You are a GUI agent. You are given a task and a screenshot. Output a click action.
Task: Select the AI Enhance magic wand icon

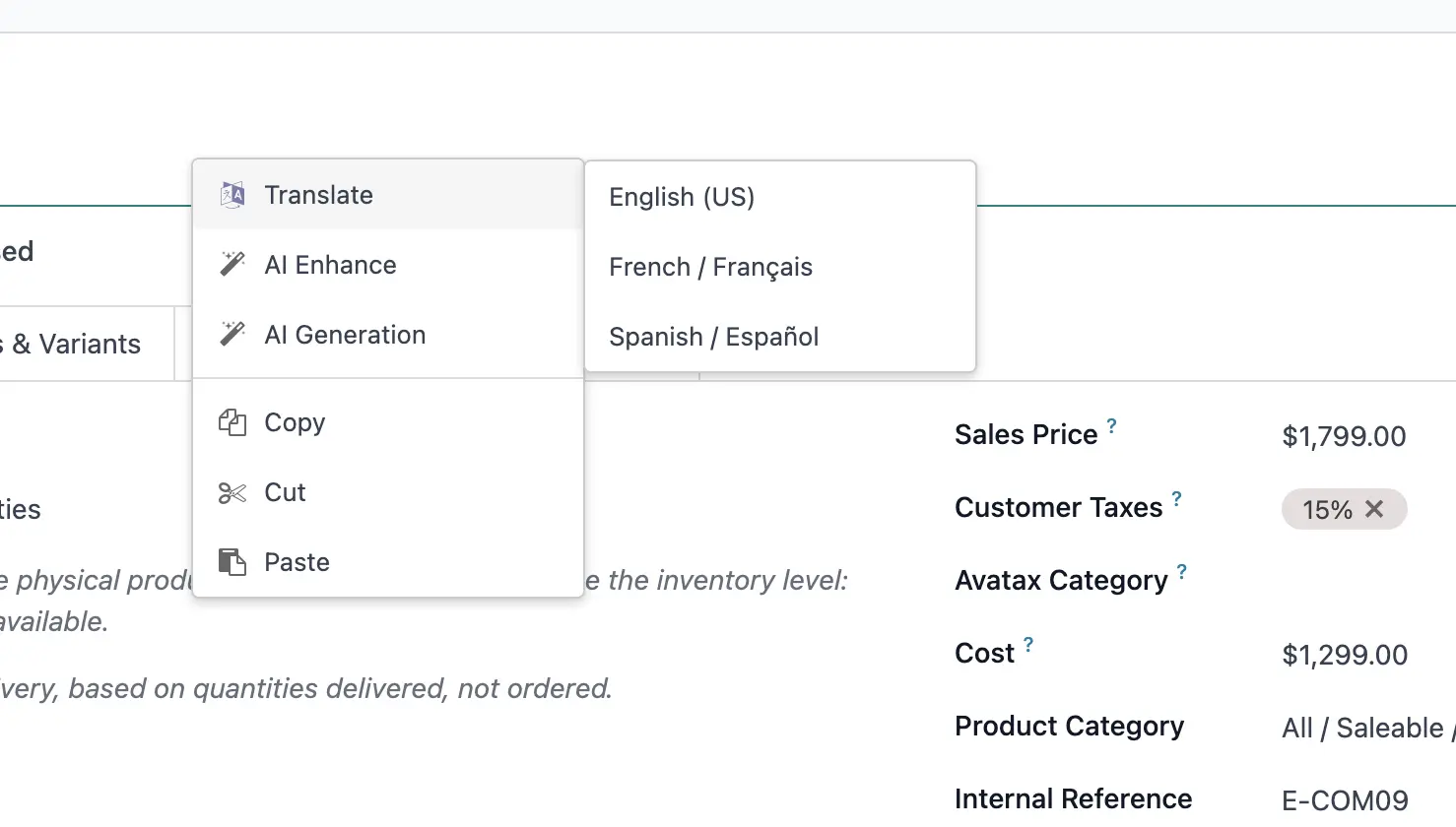[232, 264]
